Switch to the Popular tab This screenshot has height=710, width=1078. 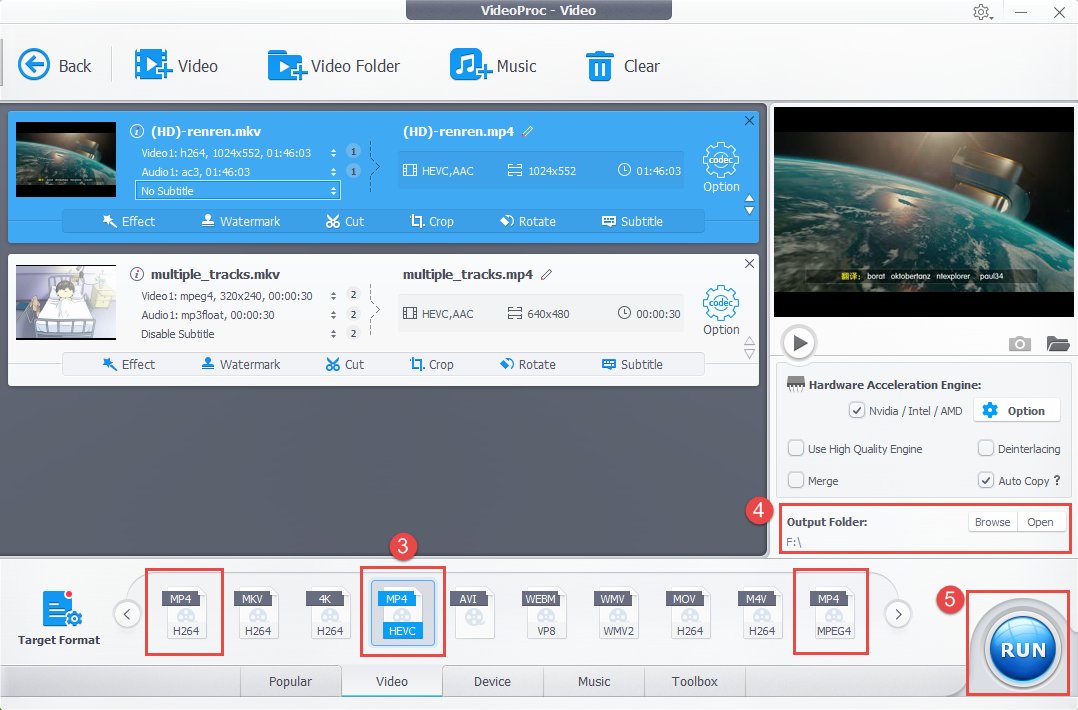pyautogui.click(x=290, y=681)
